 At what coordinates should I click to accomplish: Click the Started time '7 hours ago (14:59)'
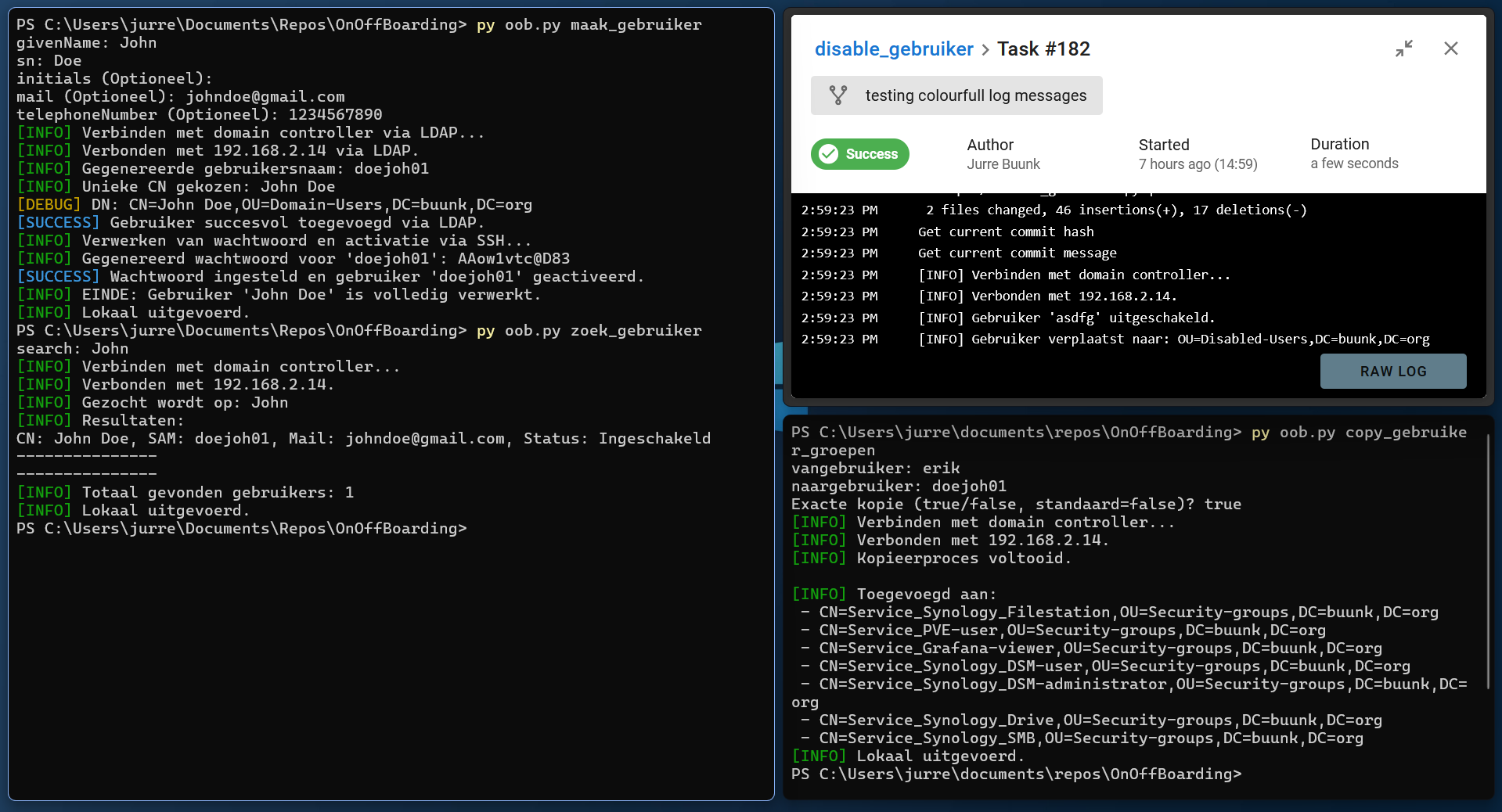[x=1197, y=164]
